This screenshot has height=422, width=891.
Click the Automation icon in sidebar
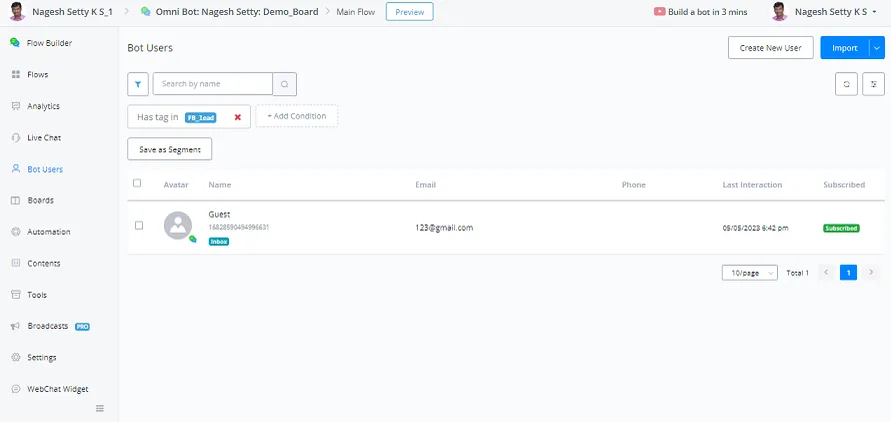(16, 232)
